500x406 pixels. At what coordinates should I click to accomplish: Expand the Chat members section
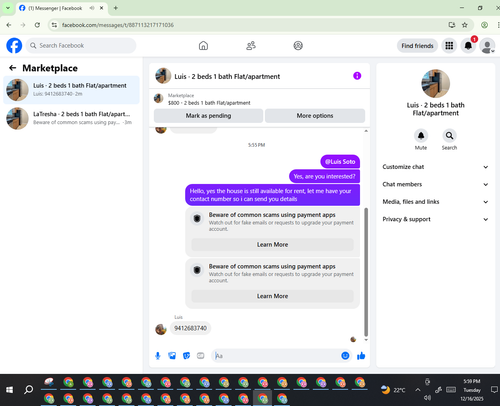pyautogui.click(x=435, y=184)
